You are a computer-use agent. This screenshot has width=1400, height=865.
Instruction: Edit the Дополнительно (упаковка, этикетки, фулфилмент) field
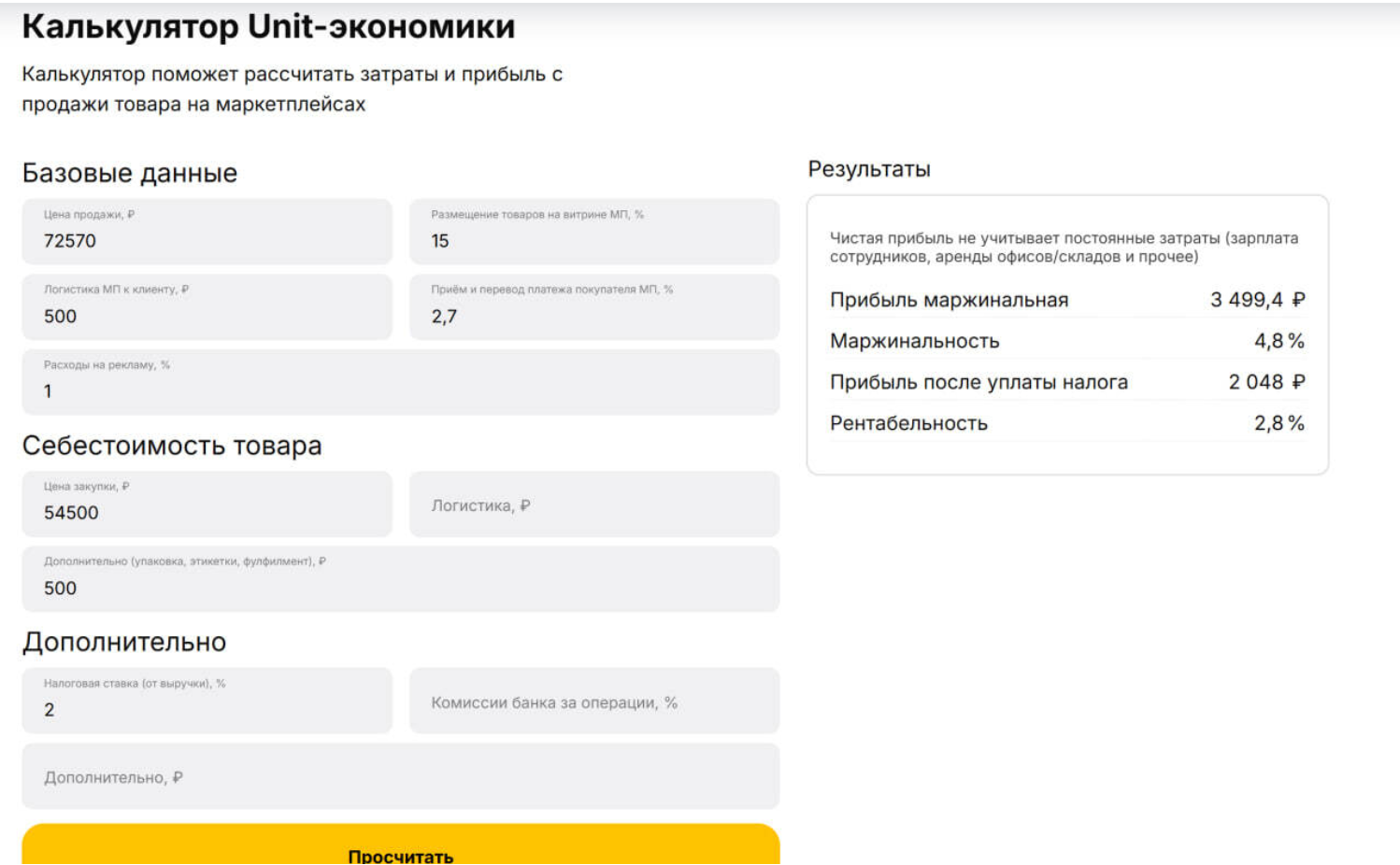tap(401, 579)
